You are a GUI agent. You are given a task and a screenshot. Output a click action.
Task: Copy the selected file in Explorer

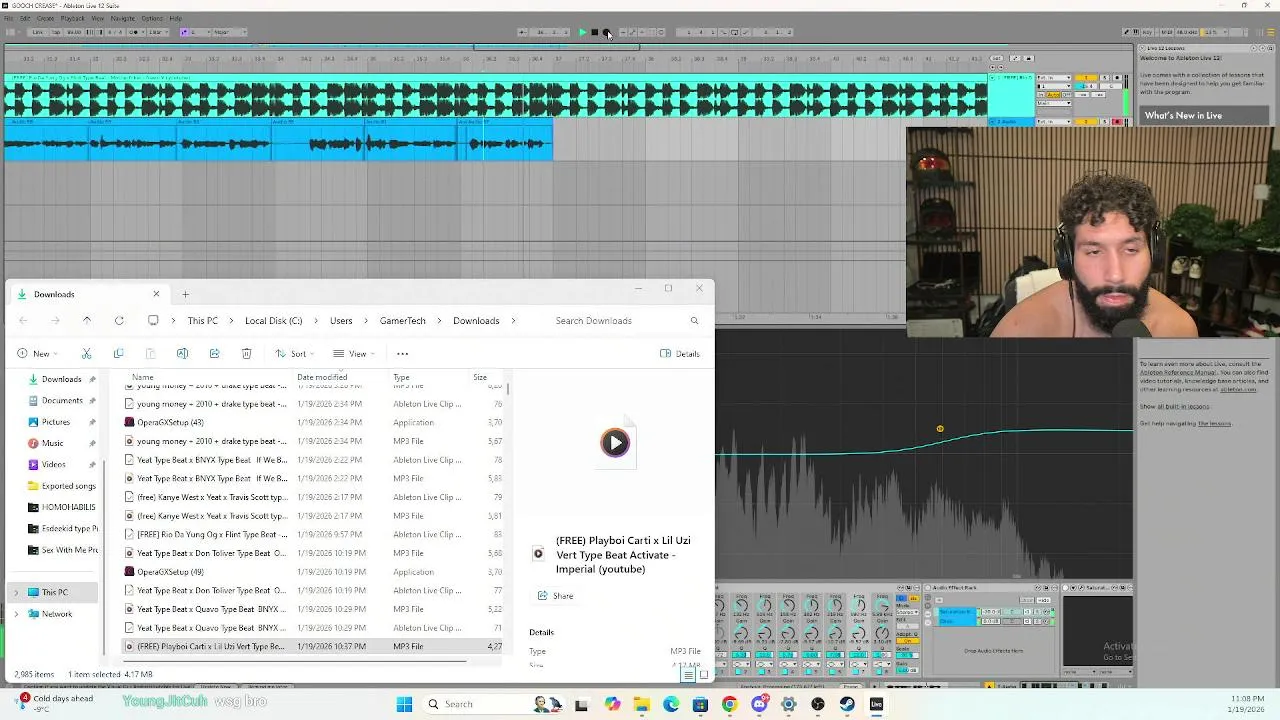118,353
